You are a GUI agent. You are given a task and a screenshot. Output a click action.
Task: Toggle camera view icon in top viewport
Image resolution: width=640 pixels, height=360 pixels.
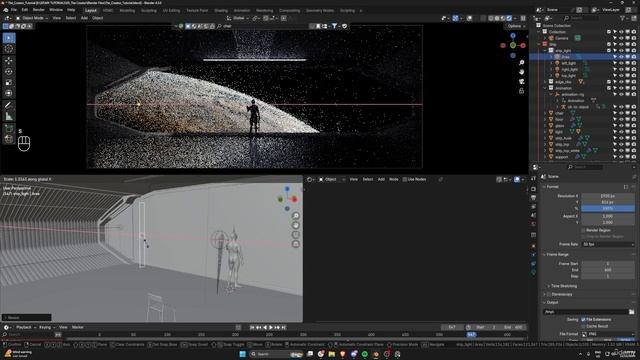click(521, 81)
